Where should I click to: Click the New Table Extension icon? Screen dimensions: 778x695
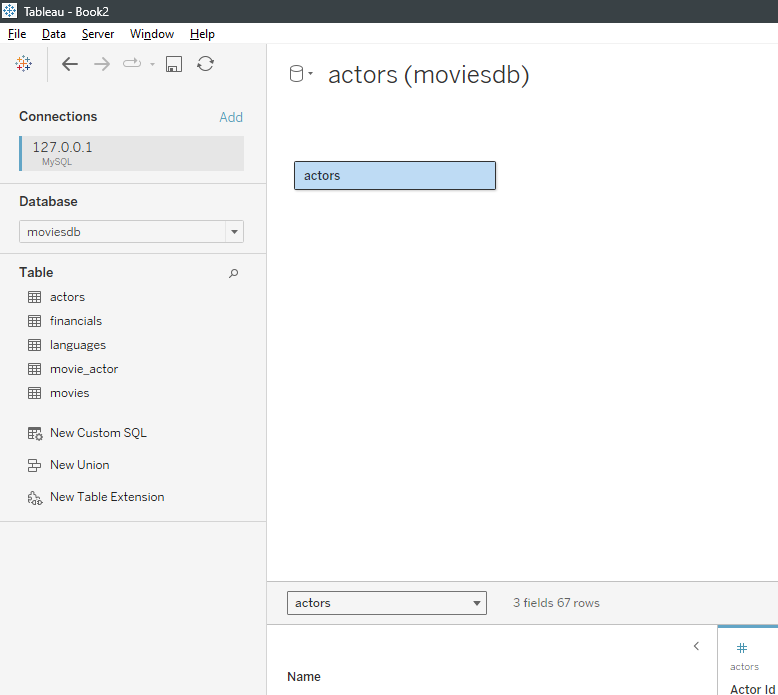pos(35,498)
